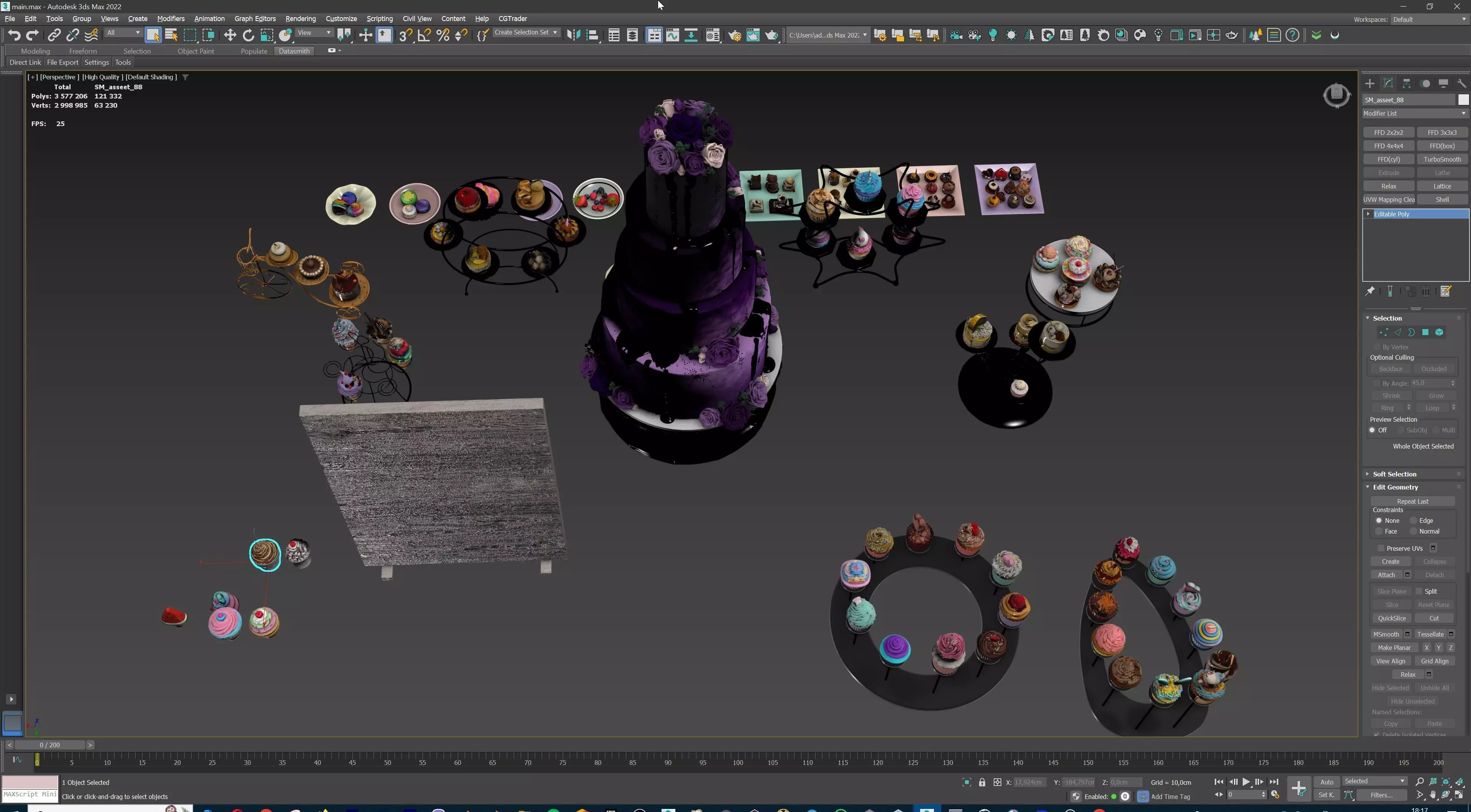Enable the Preserve UVs checkbox
Image resolution: width=1471 pixels, height=812 pixels.
1381,548
